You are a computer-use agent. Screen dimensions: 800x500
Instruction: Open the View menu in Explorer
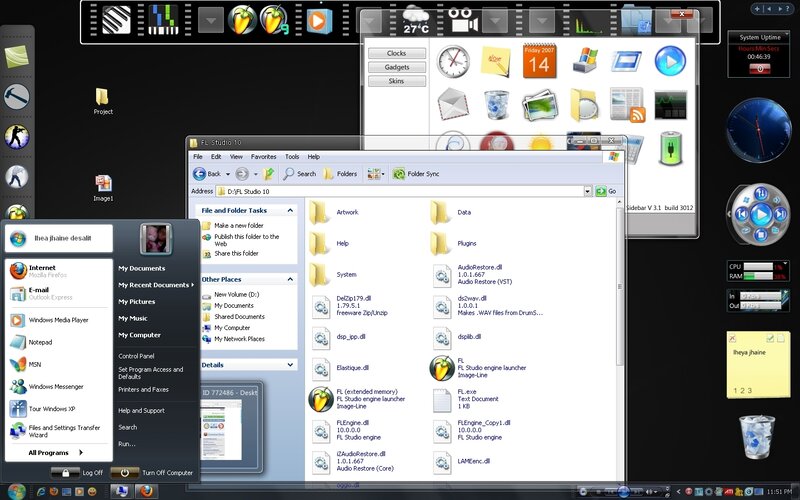click(x=236, y=157)
